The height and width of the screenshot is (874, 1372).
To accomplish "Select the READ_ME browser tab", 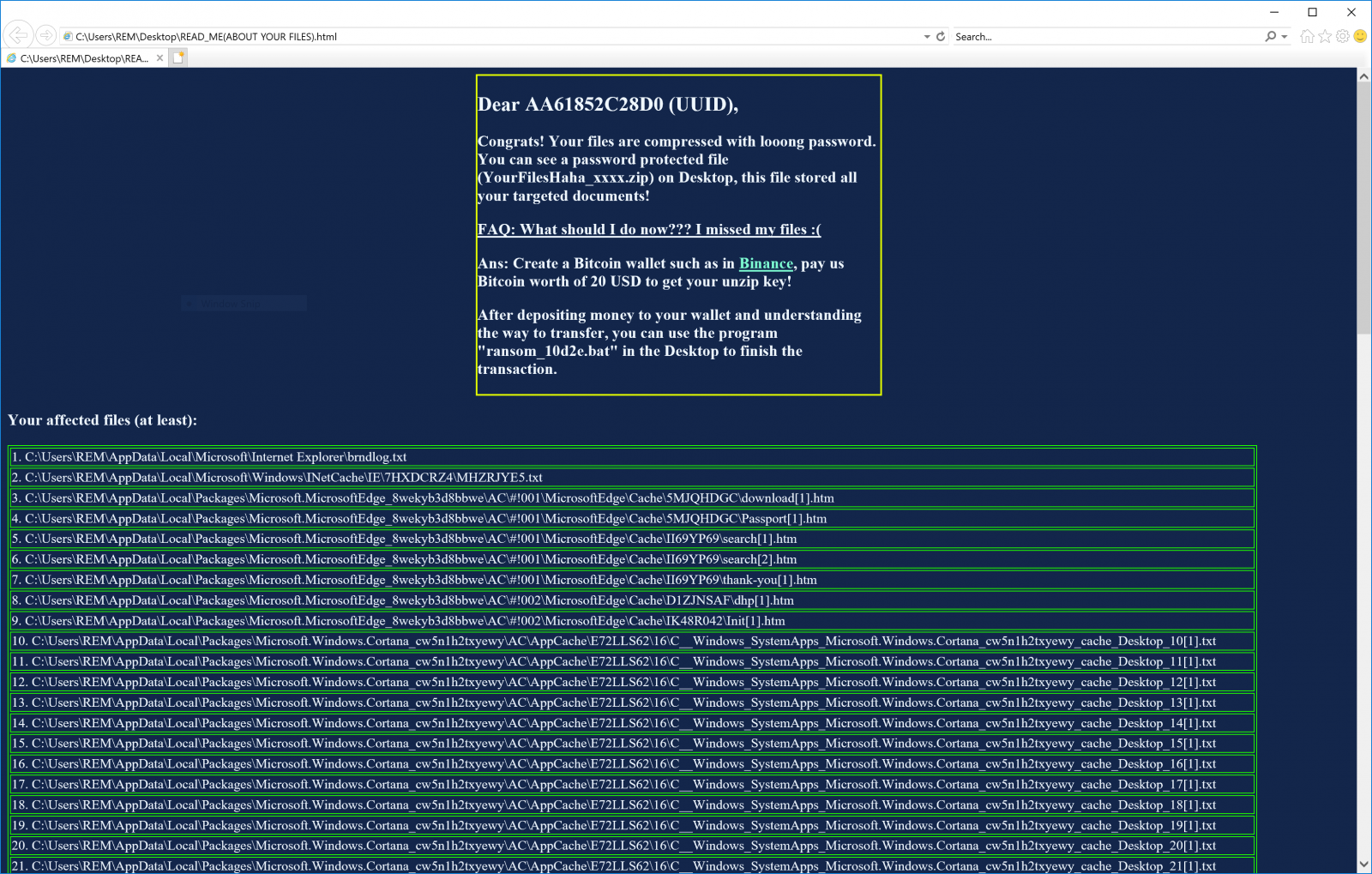I will pos(86,57).
